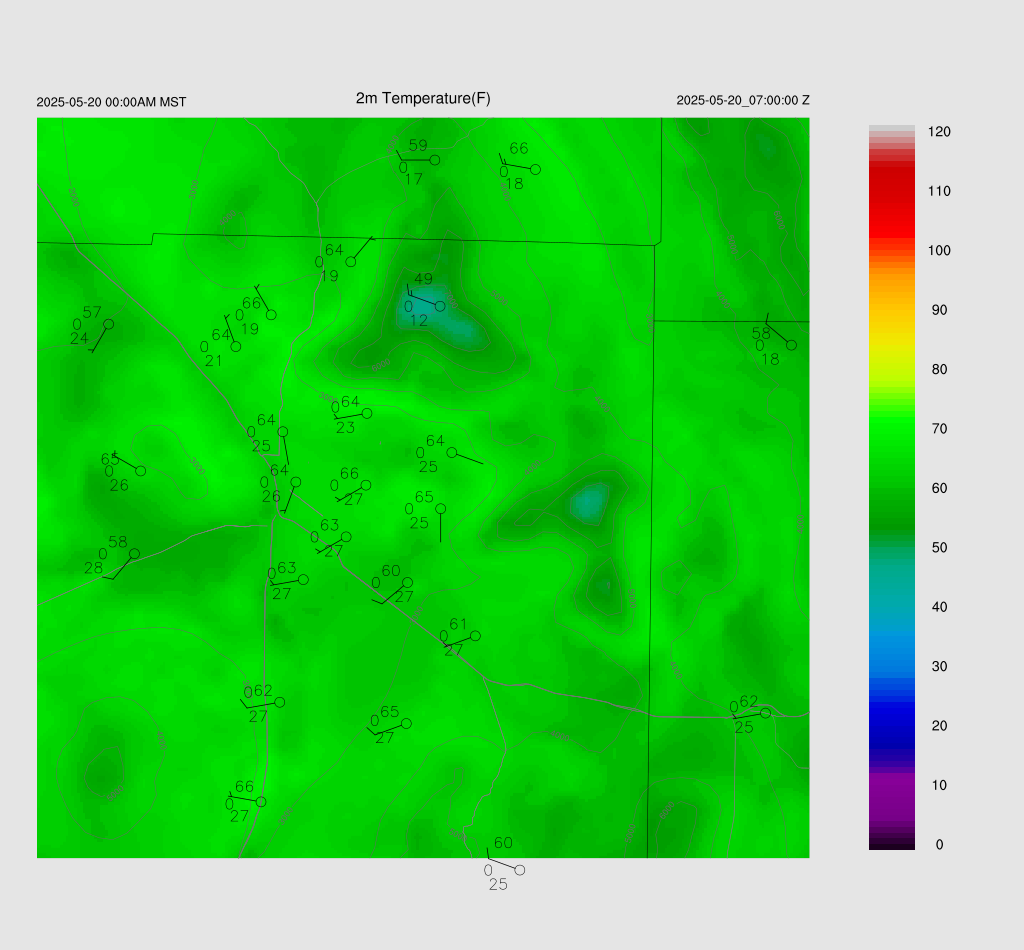Click the 50 tick label on colorbar

coord(939,548)
